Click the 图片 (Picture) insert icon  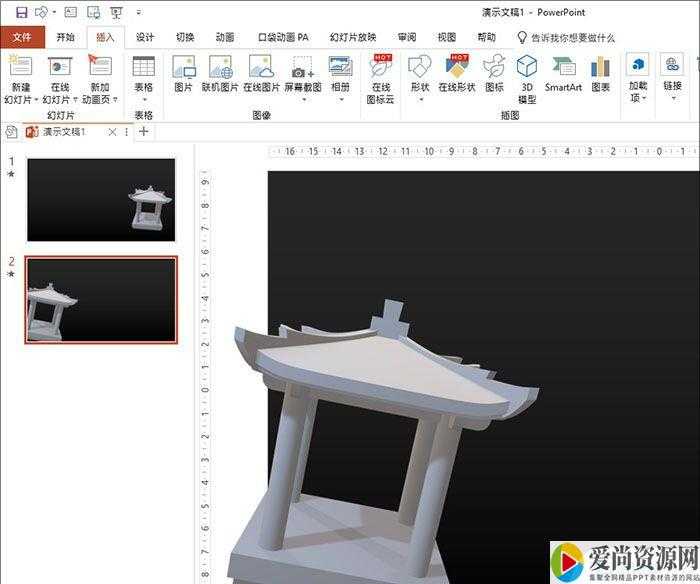(x=183, y=74)
